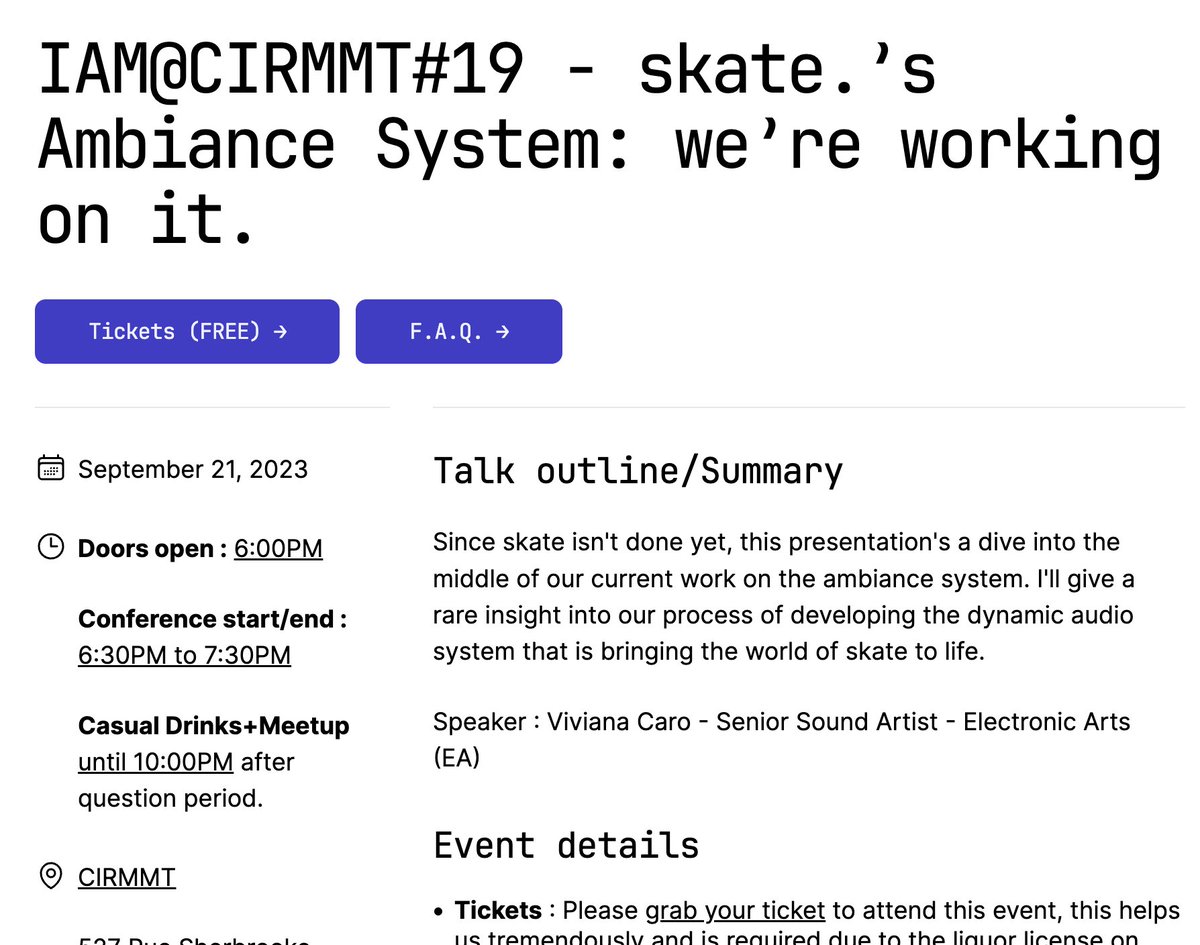Screen dimensions: 1200x945
Task: Click the September 21, 2023 date text
Action: coord(193,469)
